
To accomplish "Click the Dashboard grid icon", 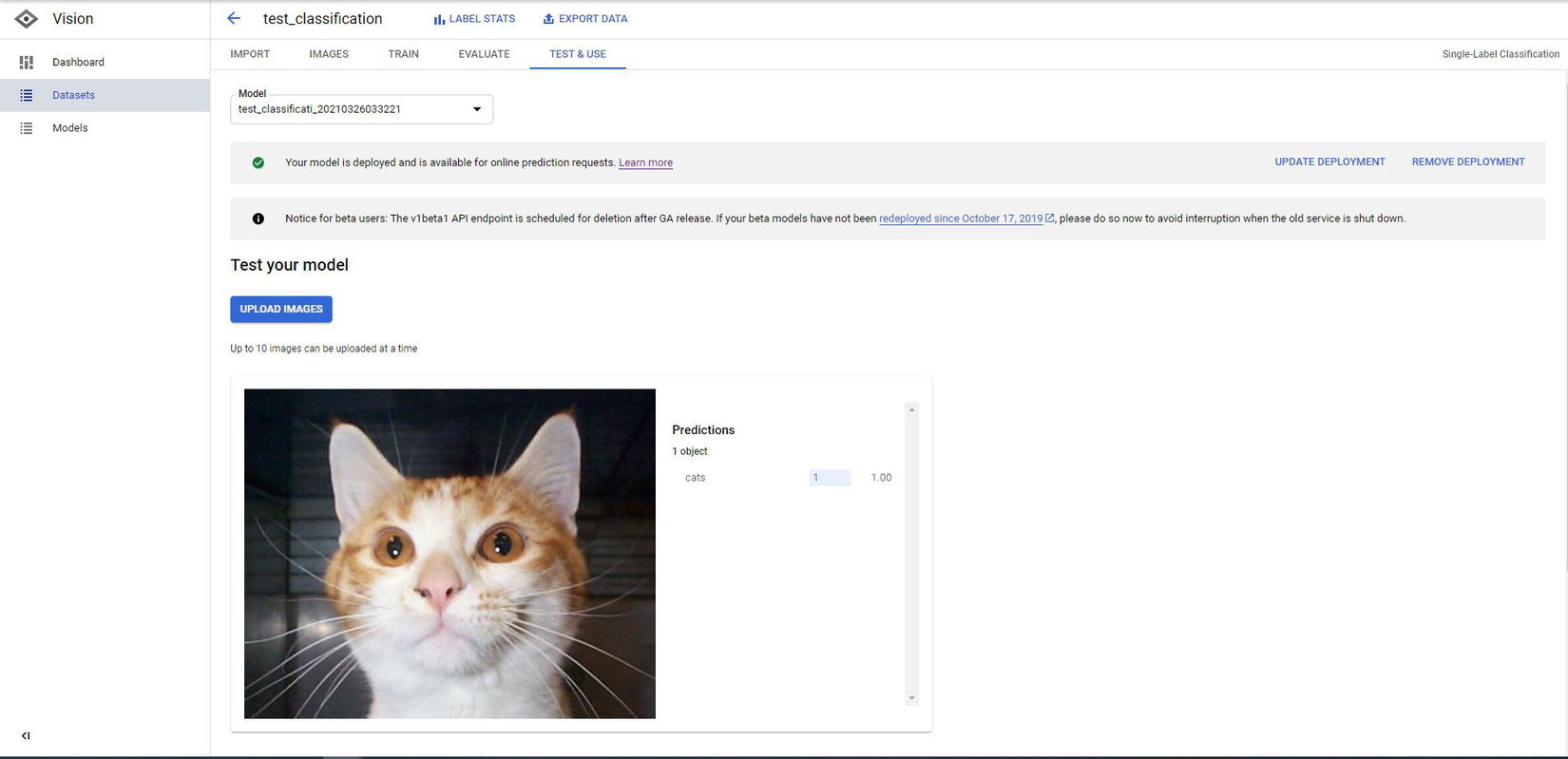I will [x=27, y=63].
